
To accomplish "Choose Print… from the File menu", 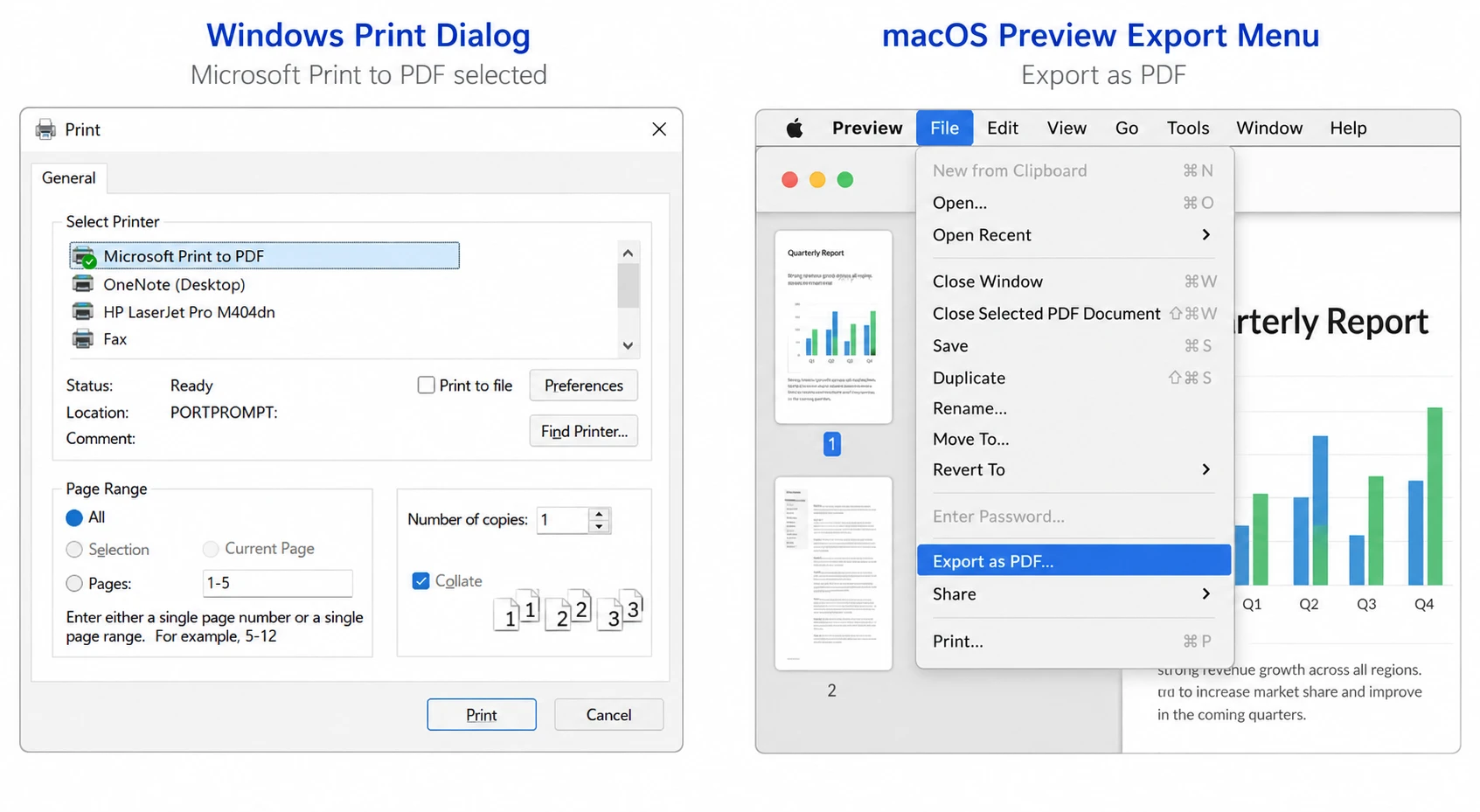I will pos(1074,642).
